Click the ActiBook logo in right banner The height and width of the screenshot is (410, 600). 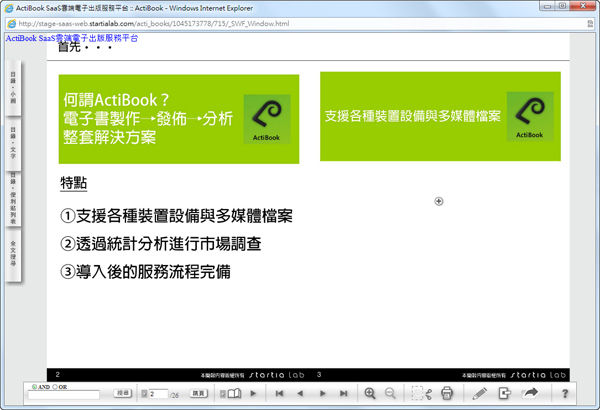(x=530, y=116)
